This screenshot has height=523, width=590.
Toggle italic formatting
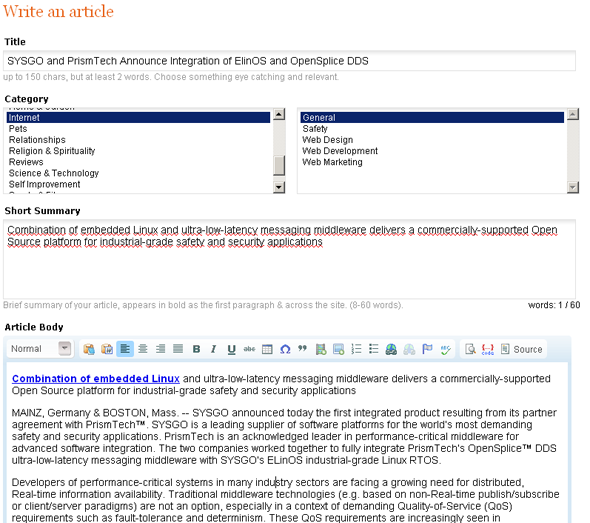pyautogui.click(x=213, y=349)
